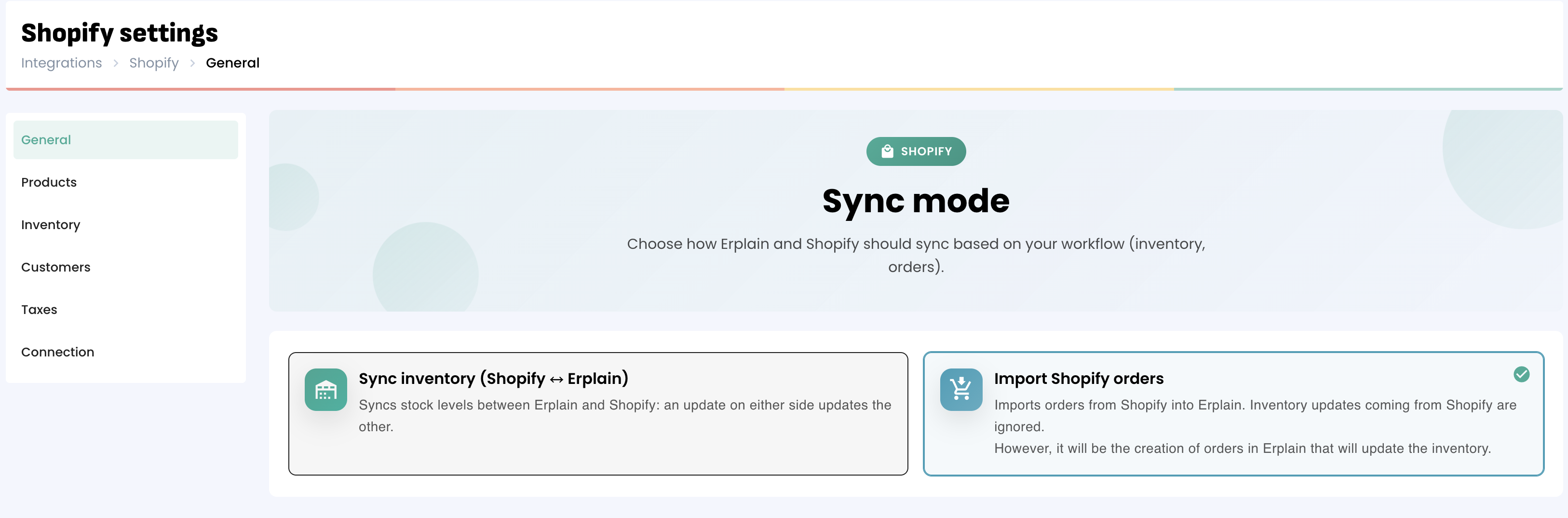Click the green checkmark on Import orders card
1568x518 pixels.
pos(1521,374)
